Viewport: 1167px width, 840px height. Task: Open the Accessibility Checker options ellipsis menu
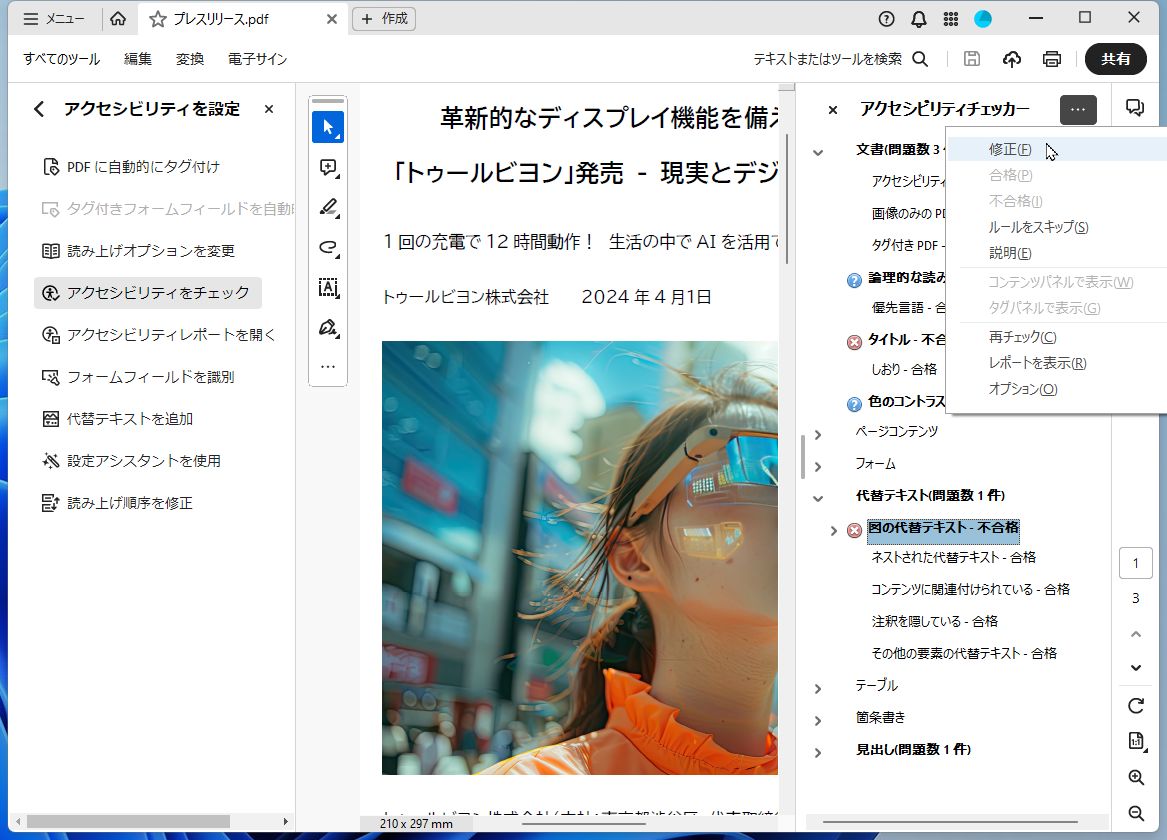point(1077,110)
